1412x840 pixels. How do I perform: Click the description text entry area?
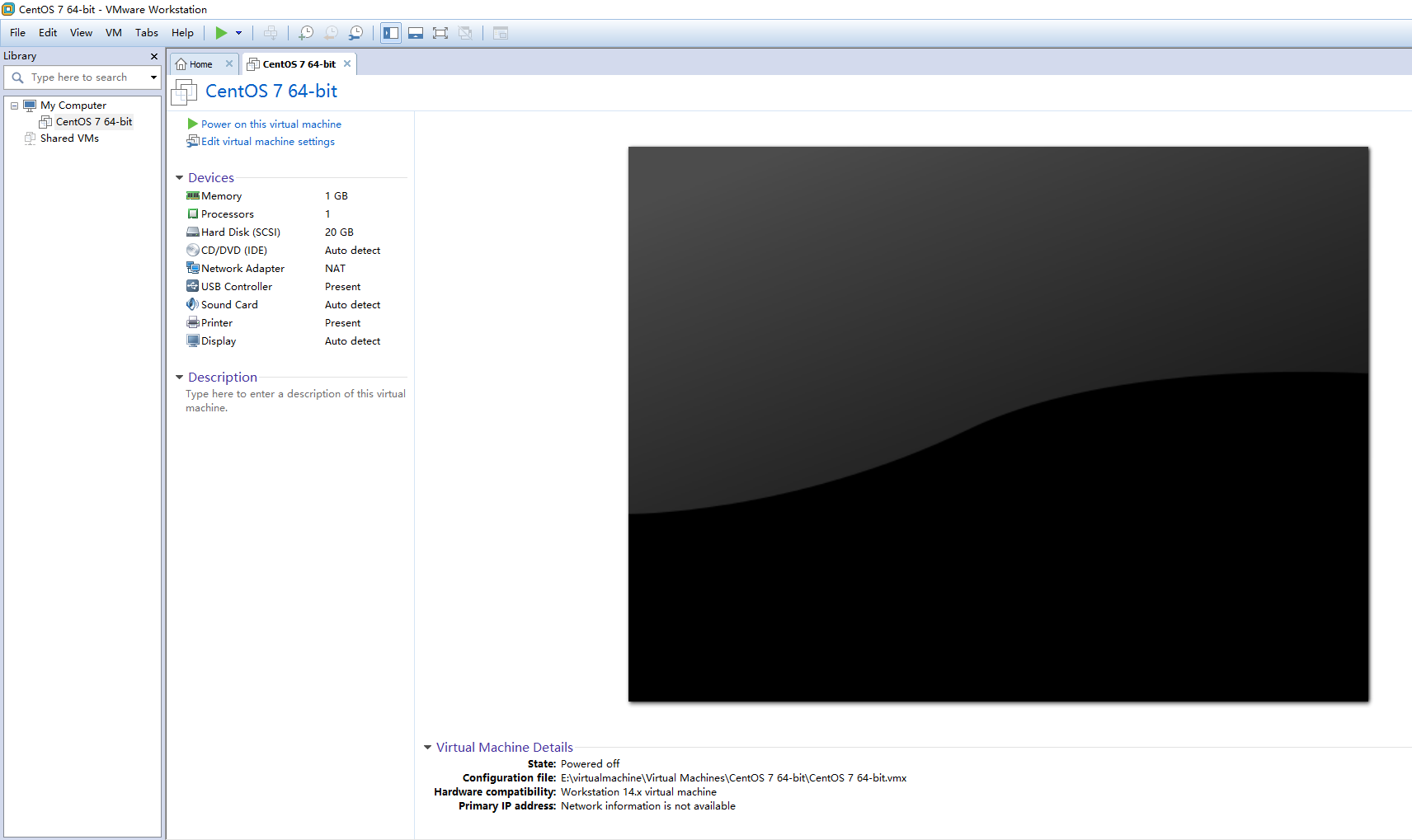pos(295,401)
